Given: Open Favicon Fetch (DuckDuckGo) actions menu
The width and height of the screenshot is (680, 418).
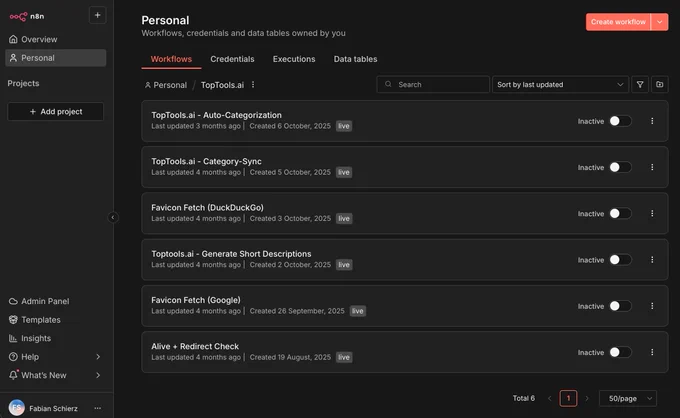Looking at the screenshot, I should [x=652, y=213].
